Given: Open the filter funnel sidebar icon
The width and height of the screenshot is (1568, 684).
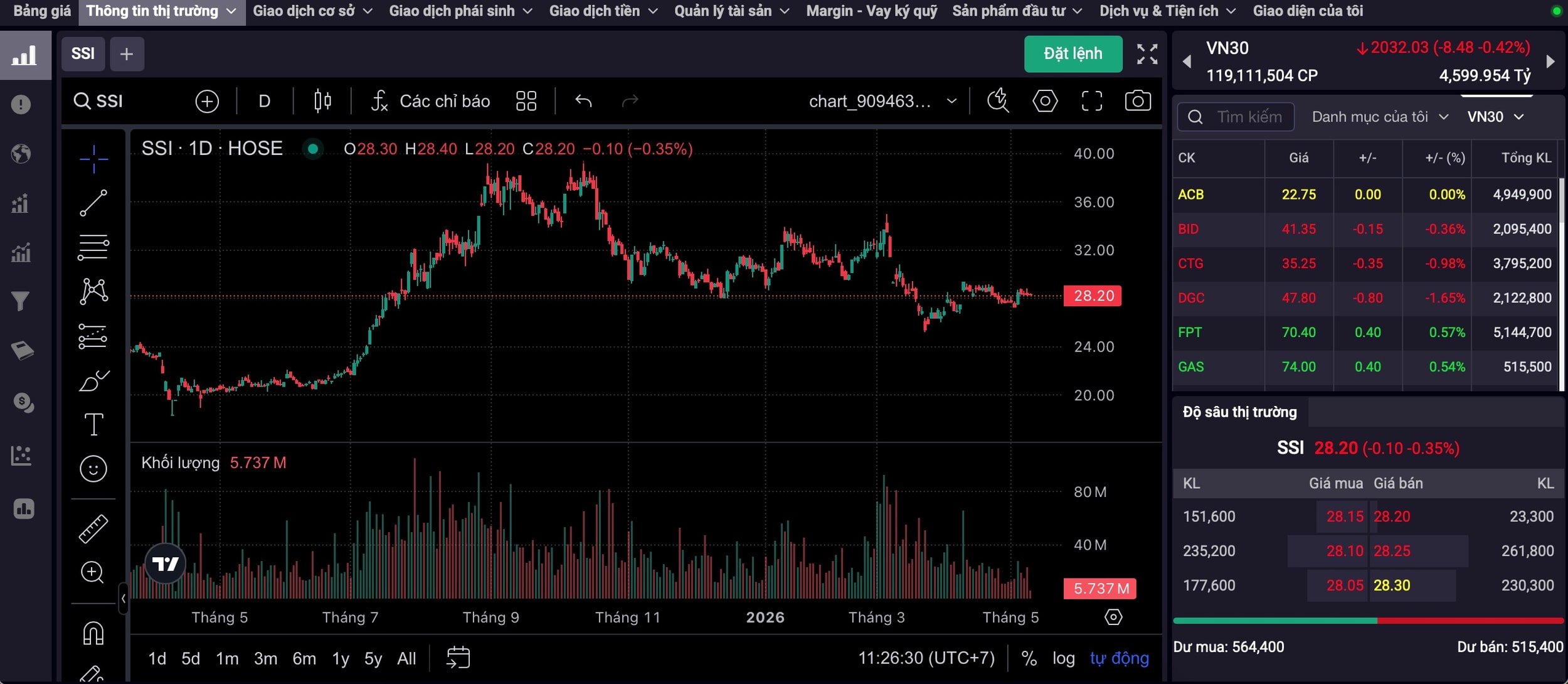Looking at the screenshot, I should click(21, 302).
